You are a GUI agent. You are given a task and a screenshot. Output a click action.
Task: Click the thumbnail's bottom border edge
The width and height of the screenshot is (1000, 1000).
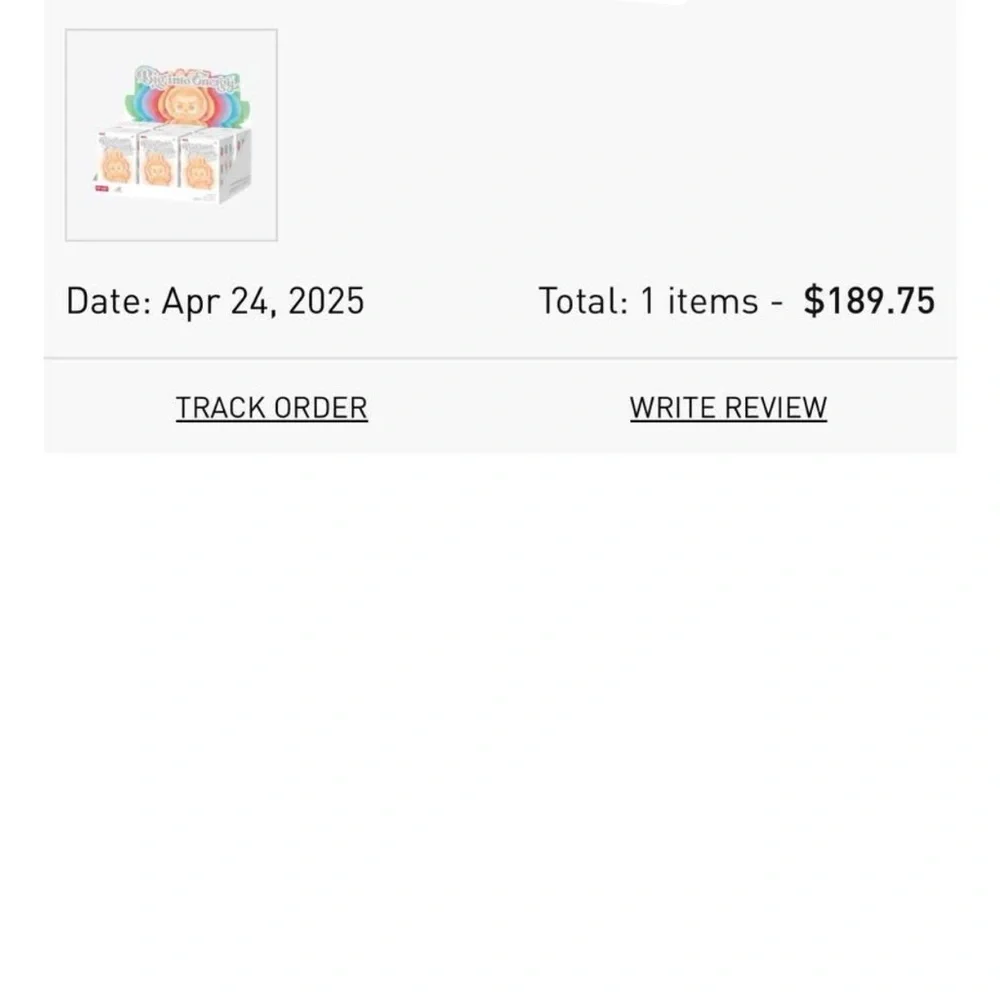click(x=171, y=241)
